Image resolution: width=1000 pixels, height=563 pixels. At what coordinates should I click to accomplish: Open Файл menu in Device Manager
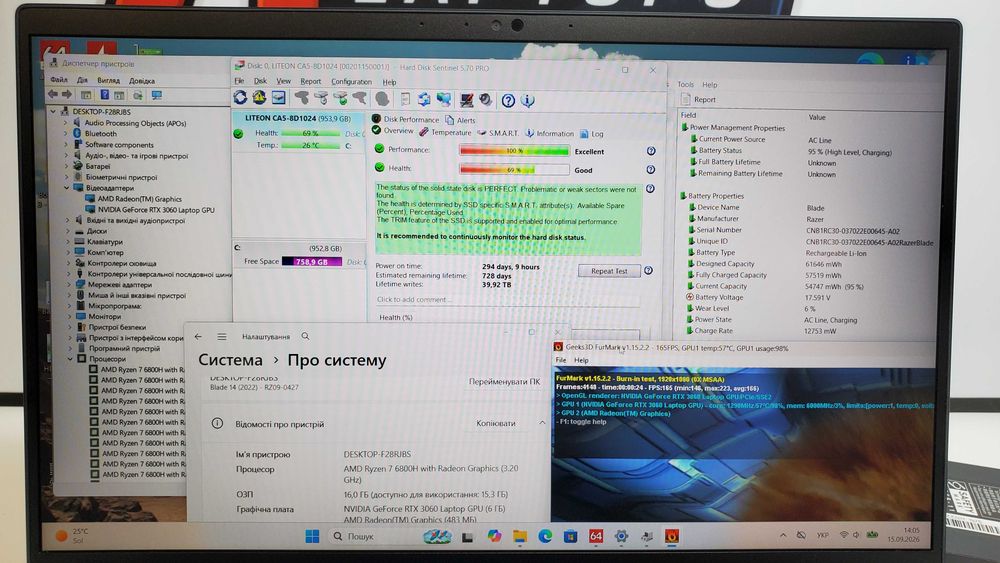[x=59, y=80]
